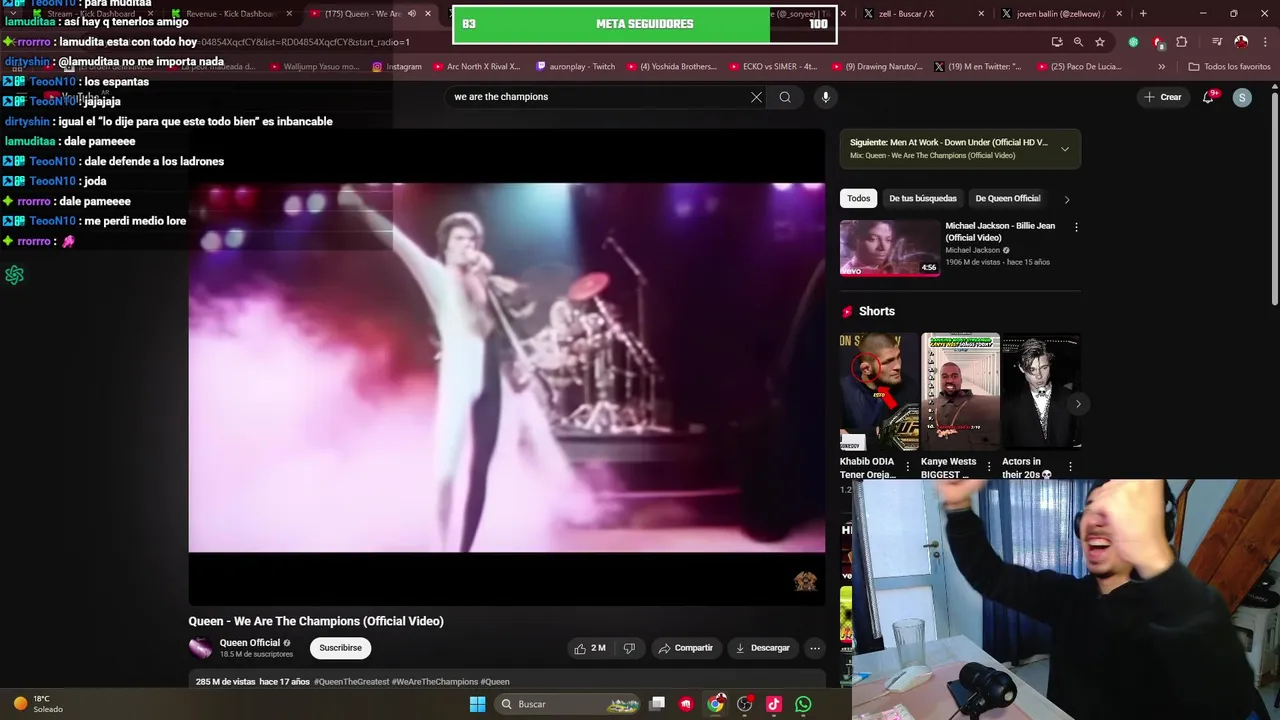
Task: Switch to the 'joven ballin (@zellwow)' tab
Action: pos(1060,14)
